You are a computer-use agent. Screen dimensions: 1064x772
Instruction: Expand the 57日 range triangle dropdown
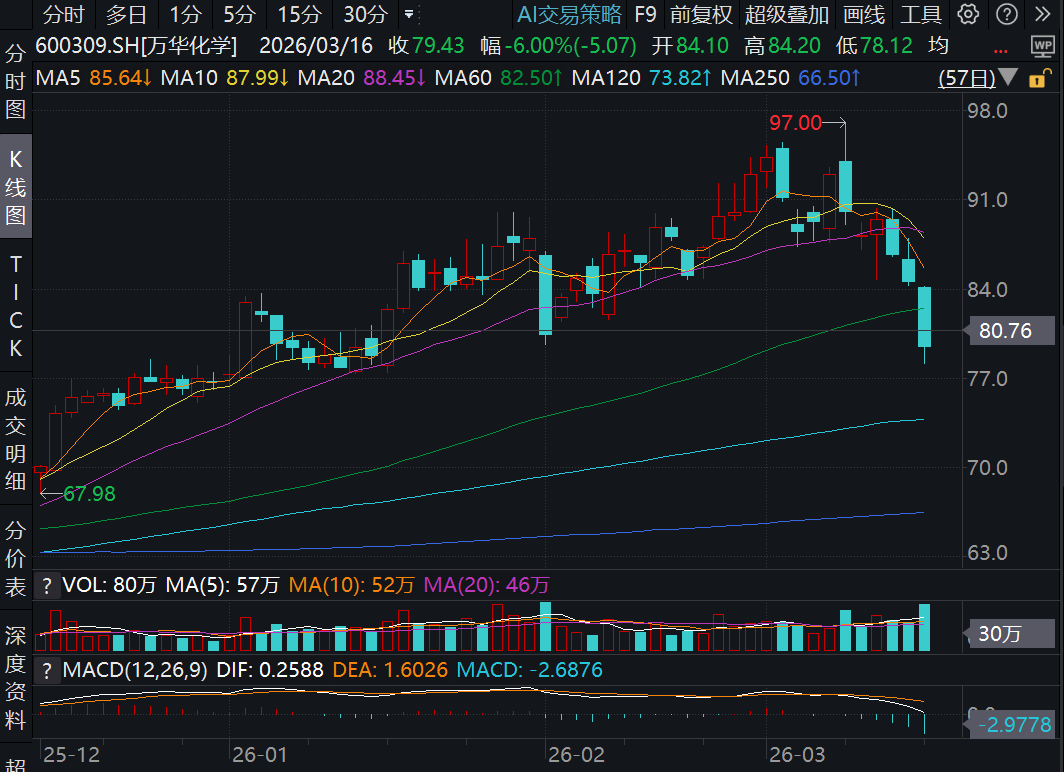[1009, 78]
